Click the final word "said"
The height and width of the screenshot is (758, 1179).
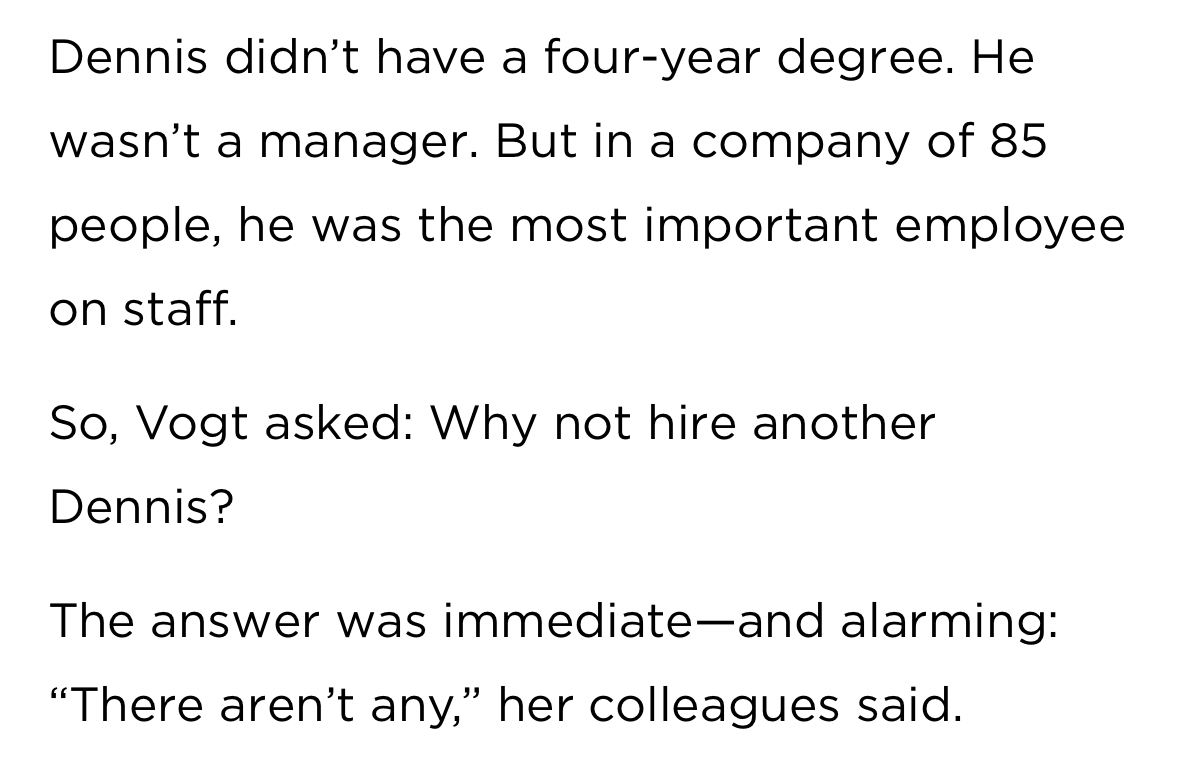click(909, 707)
